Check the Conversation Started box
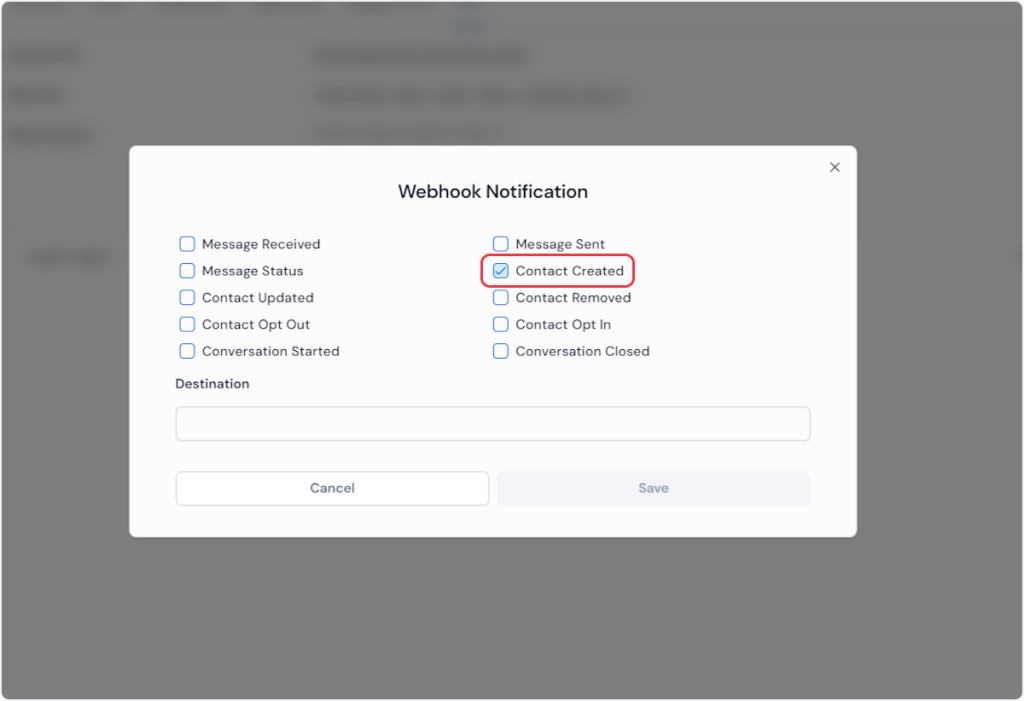Image resolution: width=1024 pixels, height=701 pixels. (x=187, y=352)
